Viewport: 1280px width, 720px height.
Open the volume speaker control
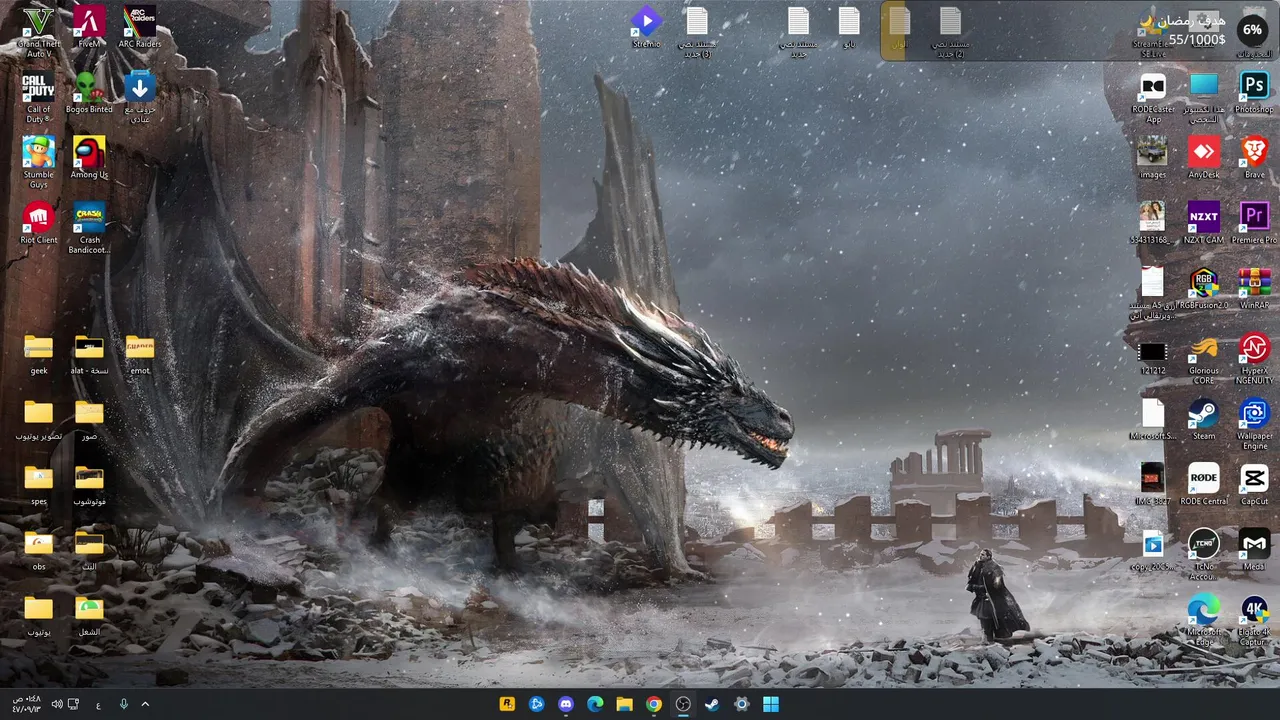(x=57, y=704)
